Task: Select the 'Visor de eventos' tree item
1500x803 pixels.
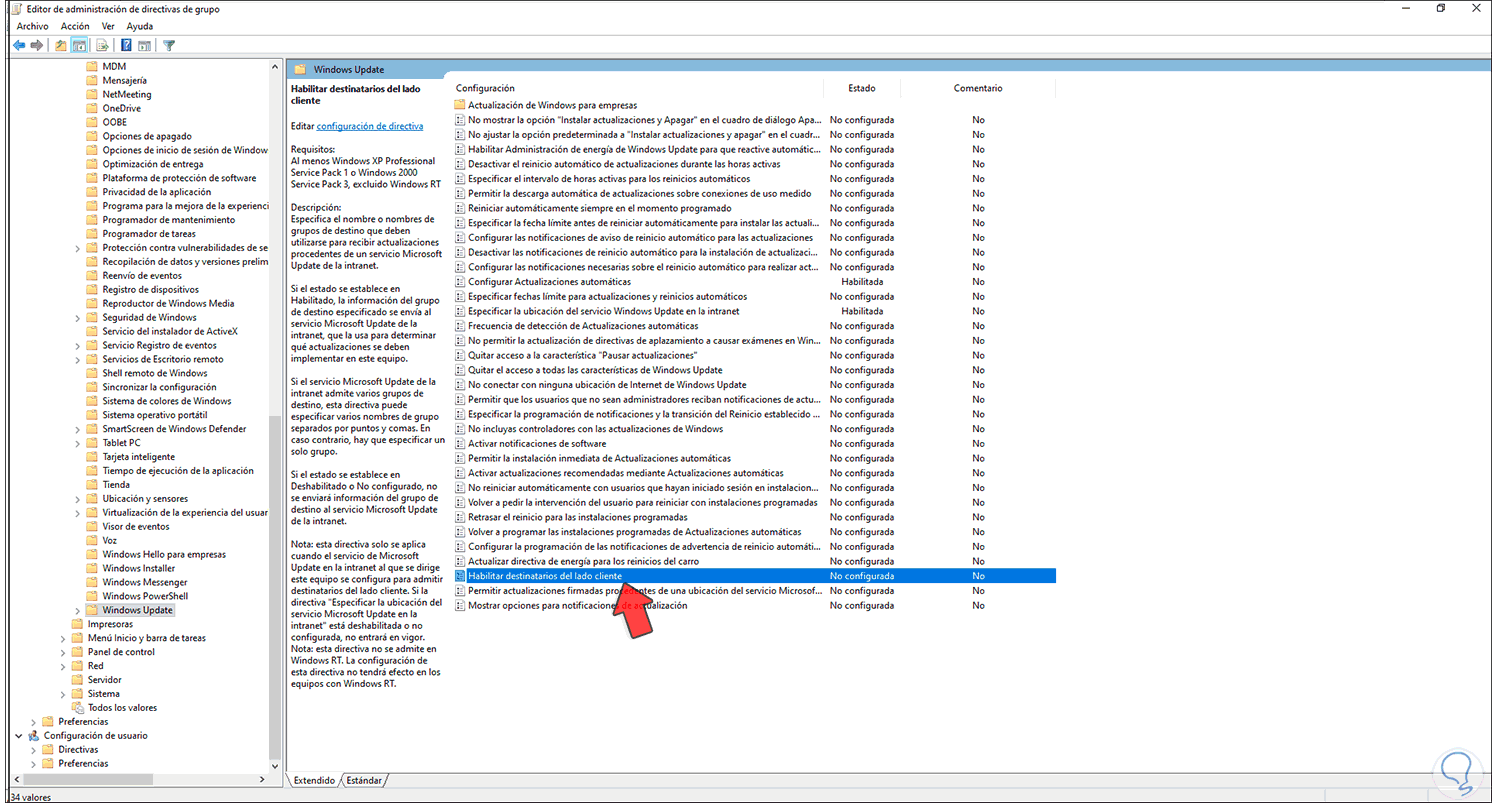Action: pos(136,527)
